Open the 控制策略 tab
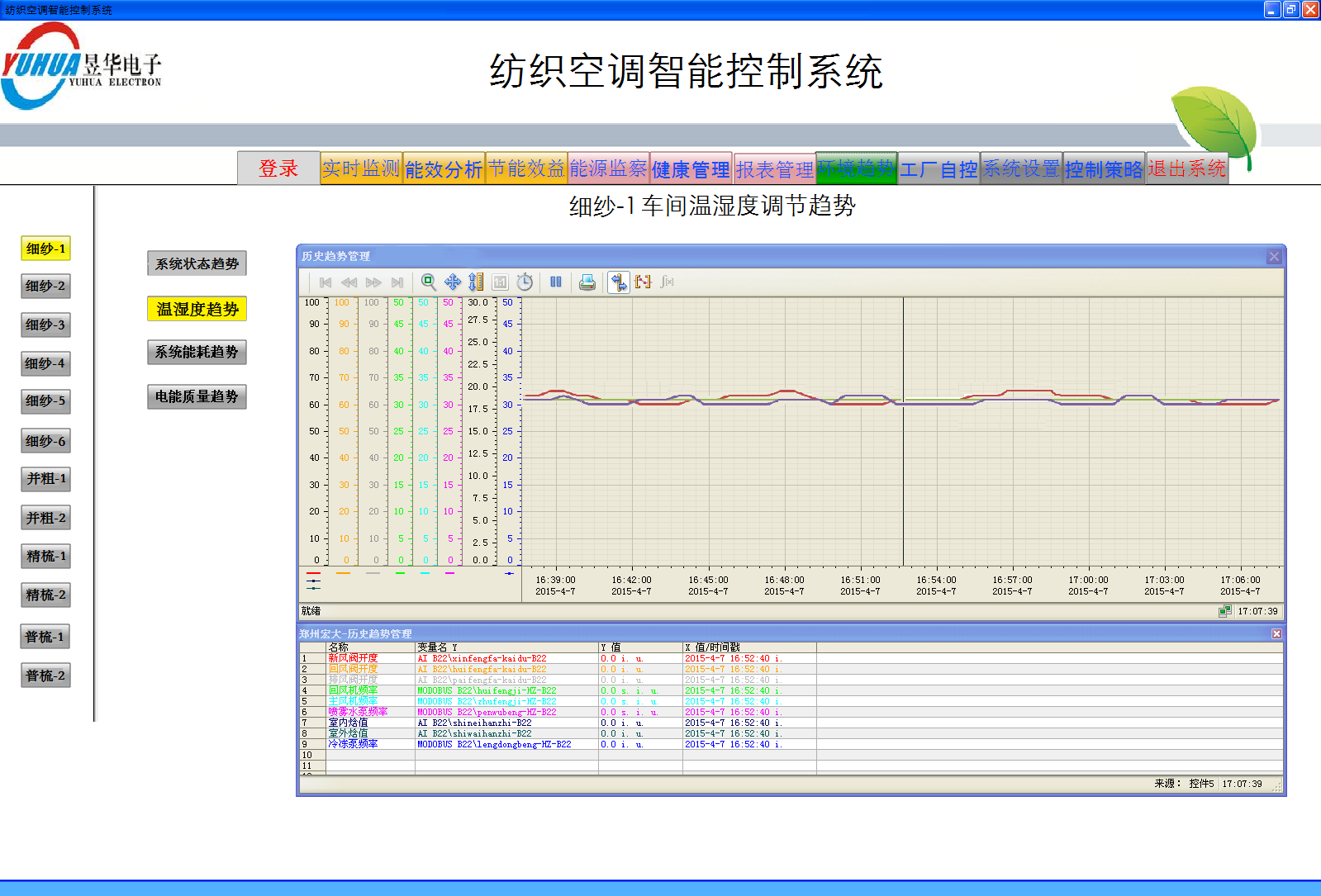Viewport: 1321px width, 896px height. pos(1105,168)
